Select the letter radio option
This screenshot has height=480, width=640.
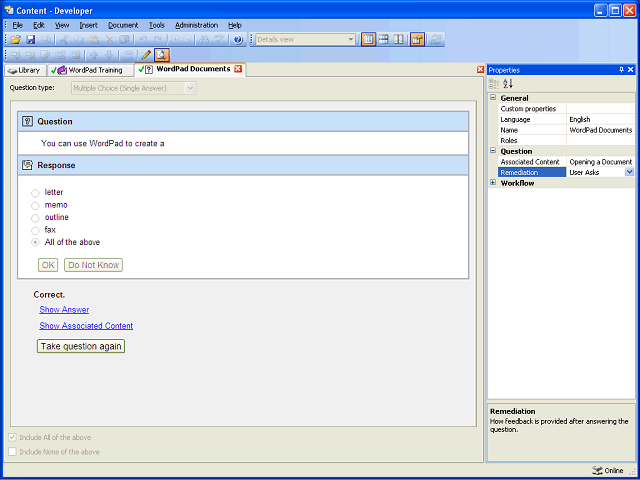click(36, 193)
